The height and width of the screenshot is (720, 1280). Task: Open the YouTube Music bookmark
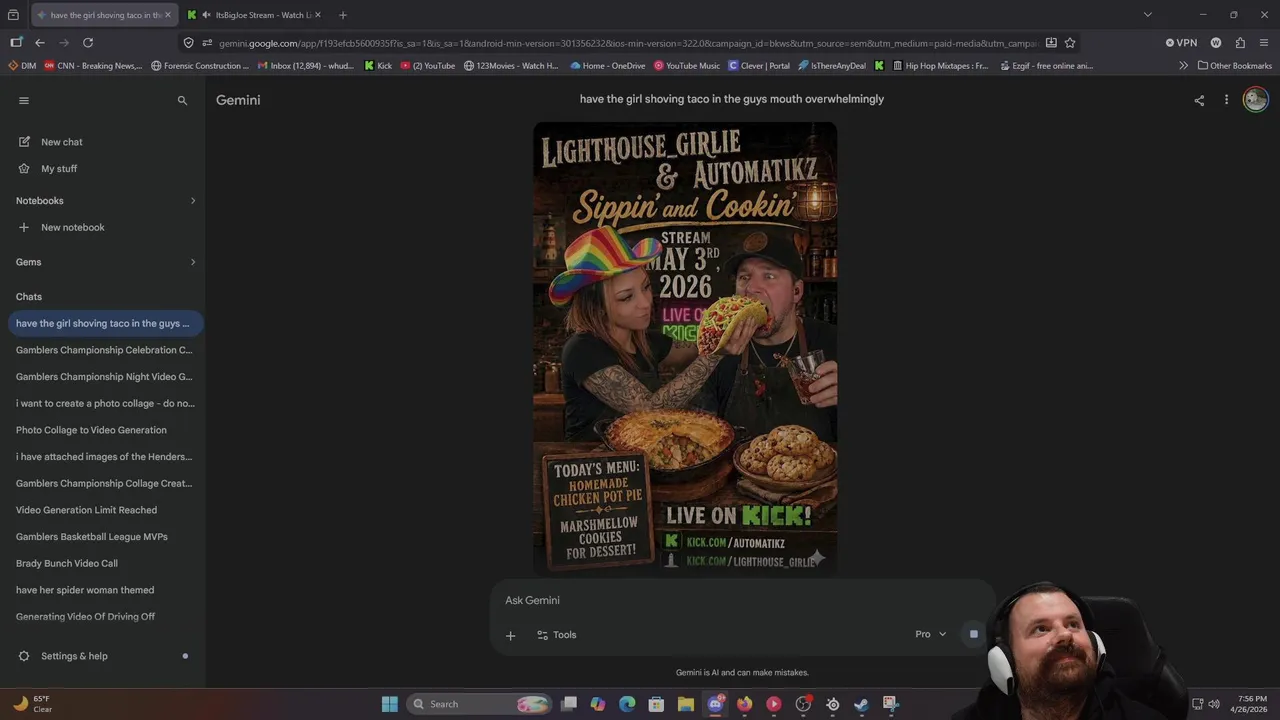pos(687,66)
